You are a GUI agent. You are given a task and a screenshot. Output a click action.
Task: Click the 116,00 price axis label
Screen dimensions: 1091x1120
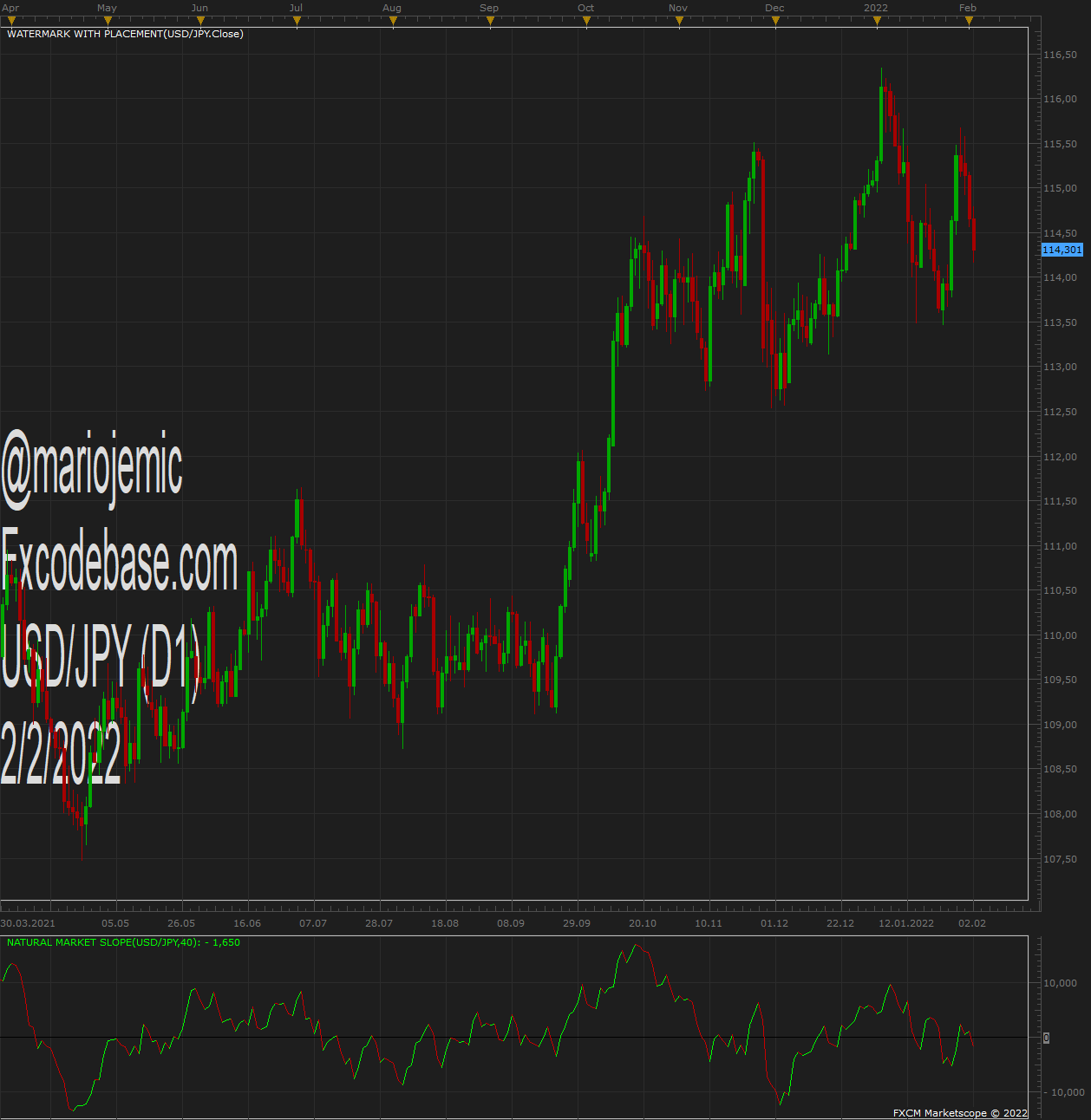coord(1061,99)
